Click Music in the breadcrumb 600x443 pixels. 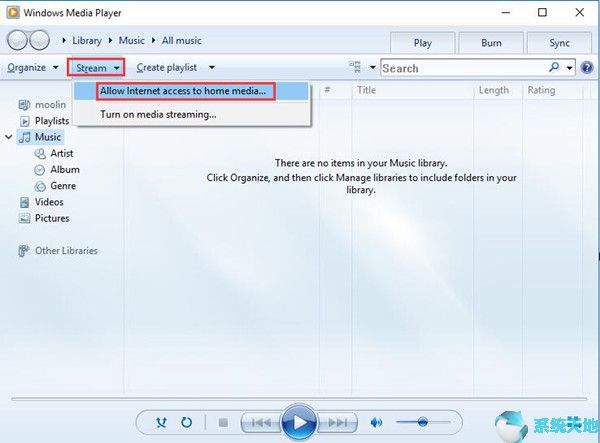131,40
